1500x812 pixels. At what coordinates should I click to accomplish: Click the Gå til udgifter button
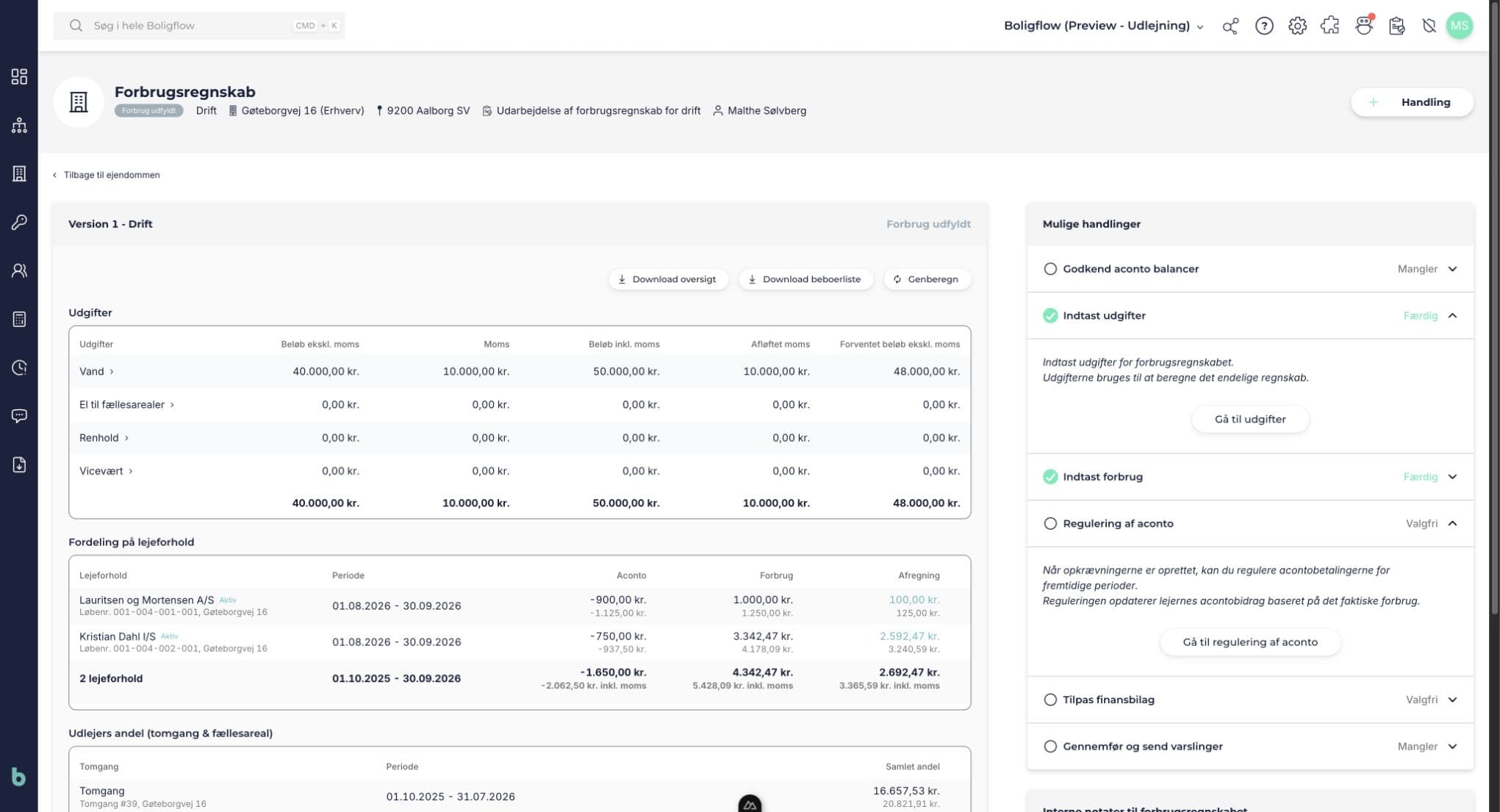[1249, 419]
